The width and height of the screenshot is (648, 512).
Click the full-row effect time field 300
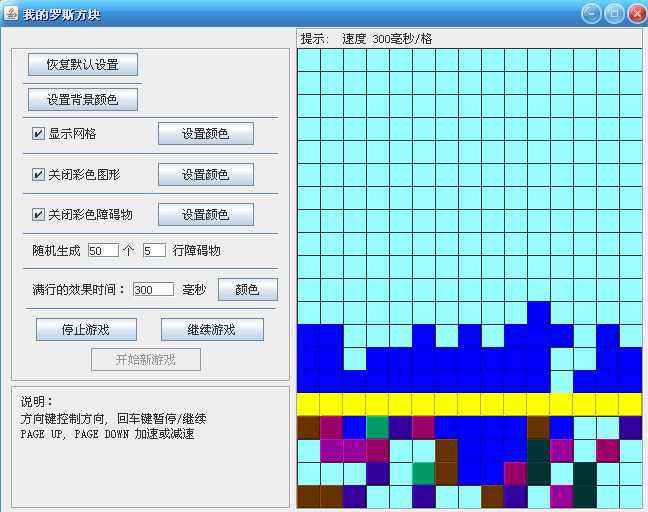(153, 289)
